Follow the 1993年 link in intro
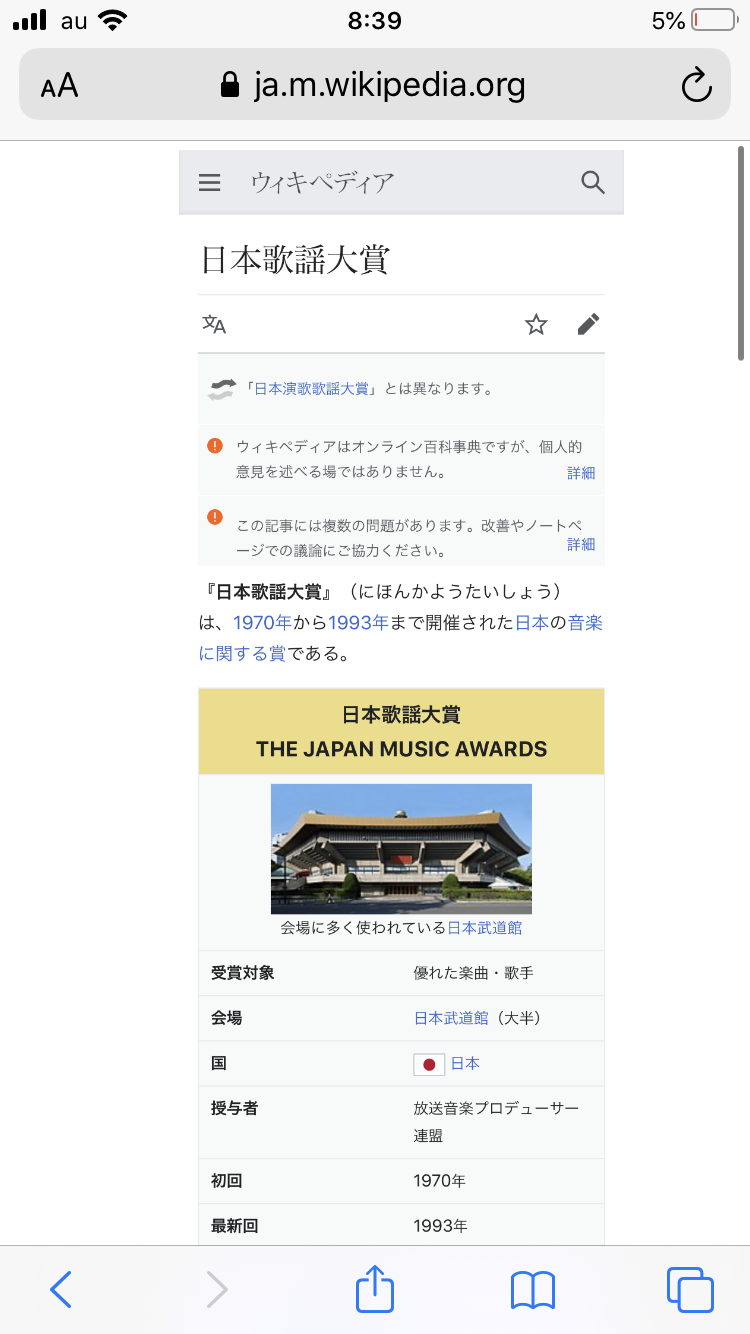The height and width of the screenshot is (1334, 750). [x=358, y=622]
